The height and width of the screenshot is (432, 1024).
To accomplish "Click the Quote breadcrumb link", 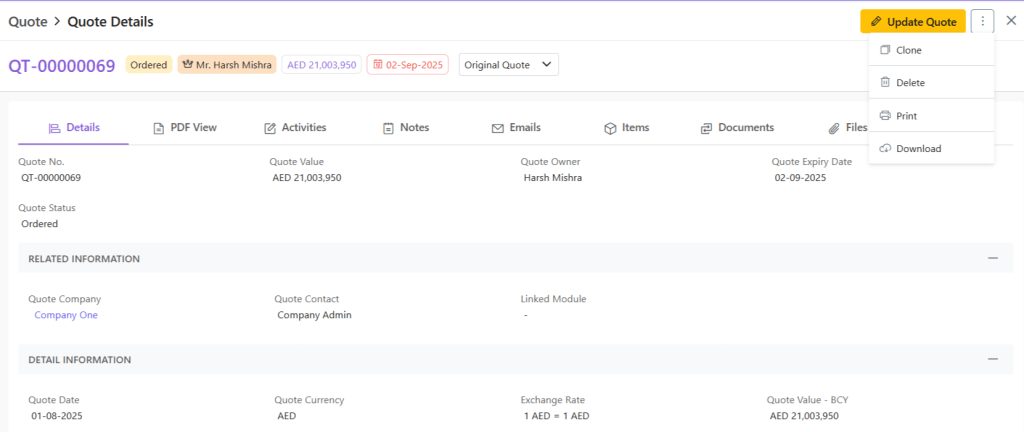I will coord(27,21).
